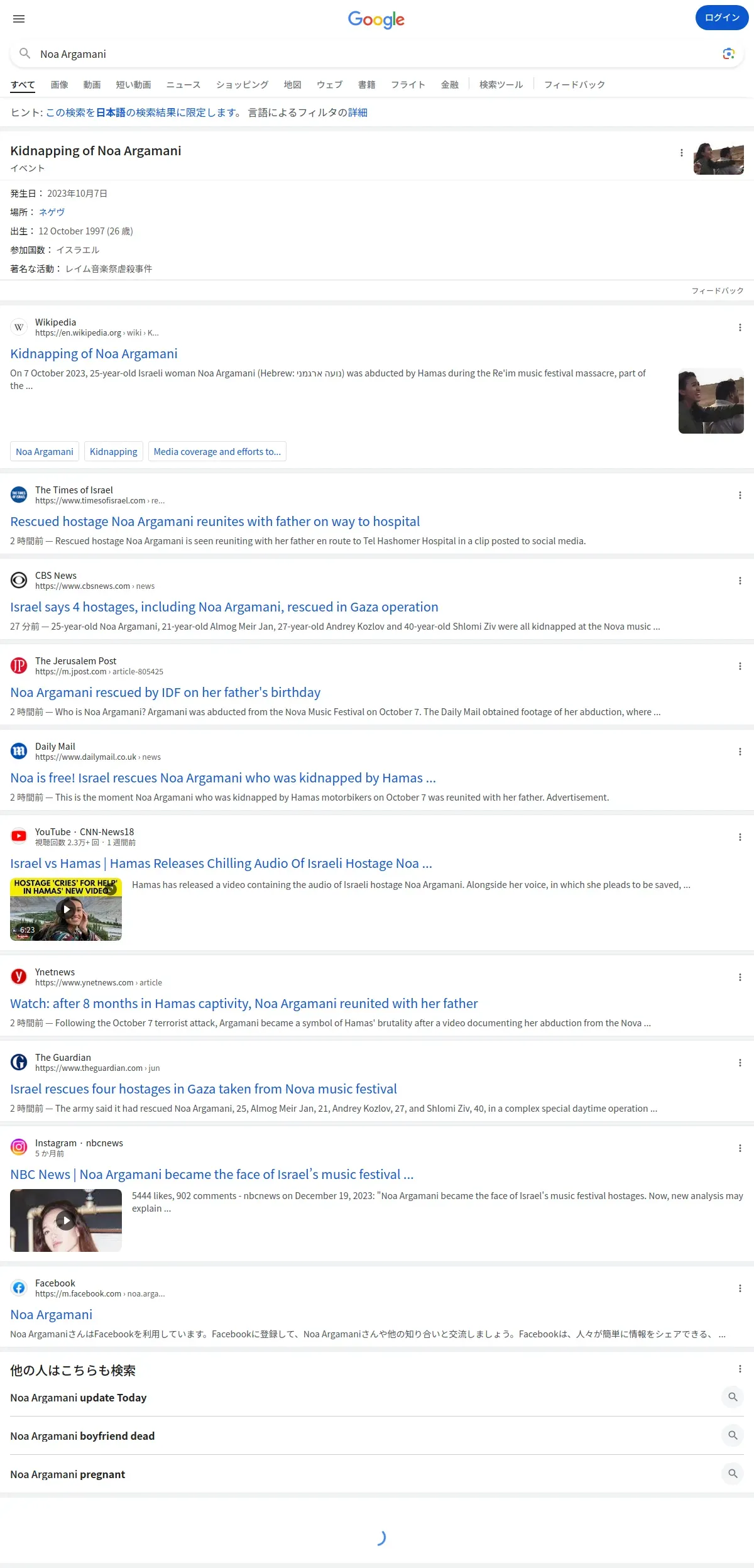Switch to the ニュース tab
Screen dimensions: 754x1568
click(183, 85)
